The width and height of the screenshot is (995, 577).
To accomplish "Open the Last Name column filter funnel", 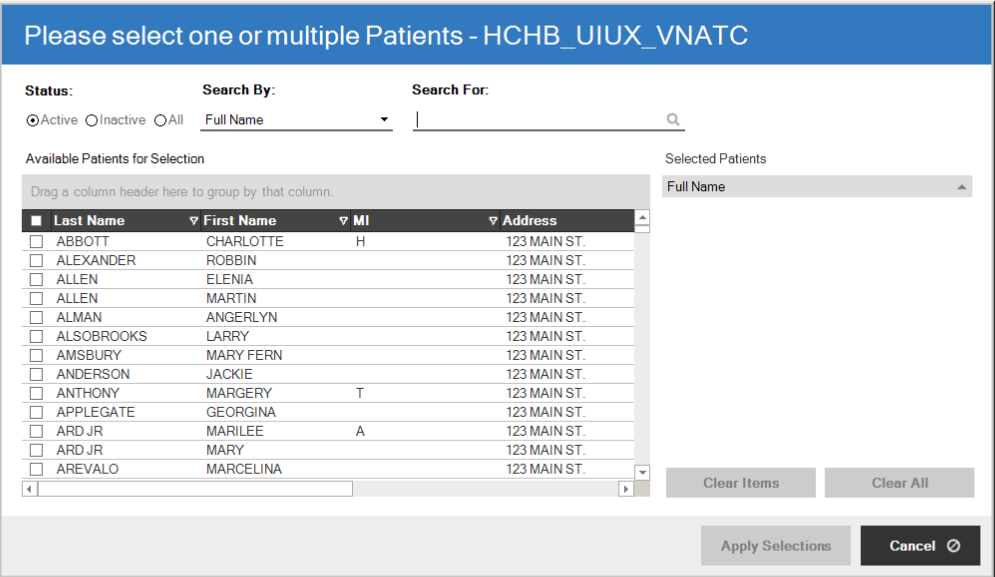I will 192,220.
